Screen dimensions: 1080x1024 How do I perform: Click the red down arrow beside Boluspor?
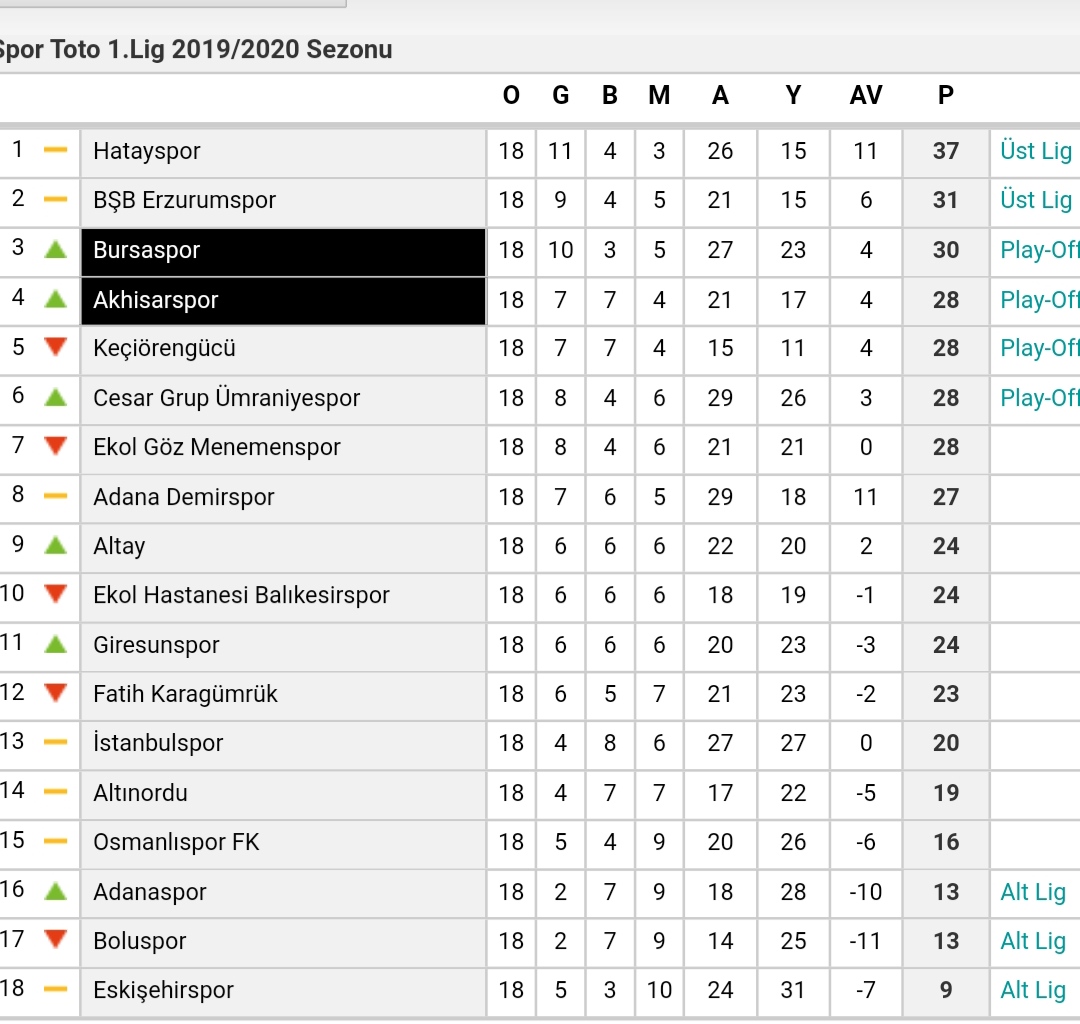[55, 939]
